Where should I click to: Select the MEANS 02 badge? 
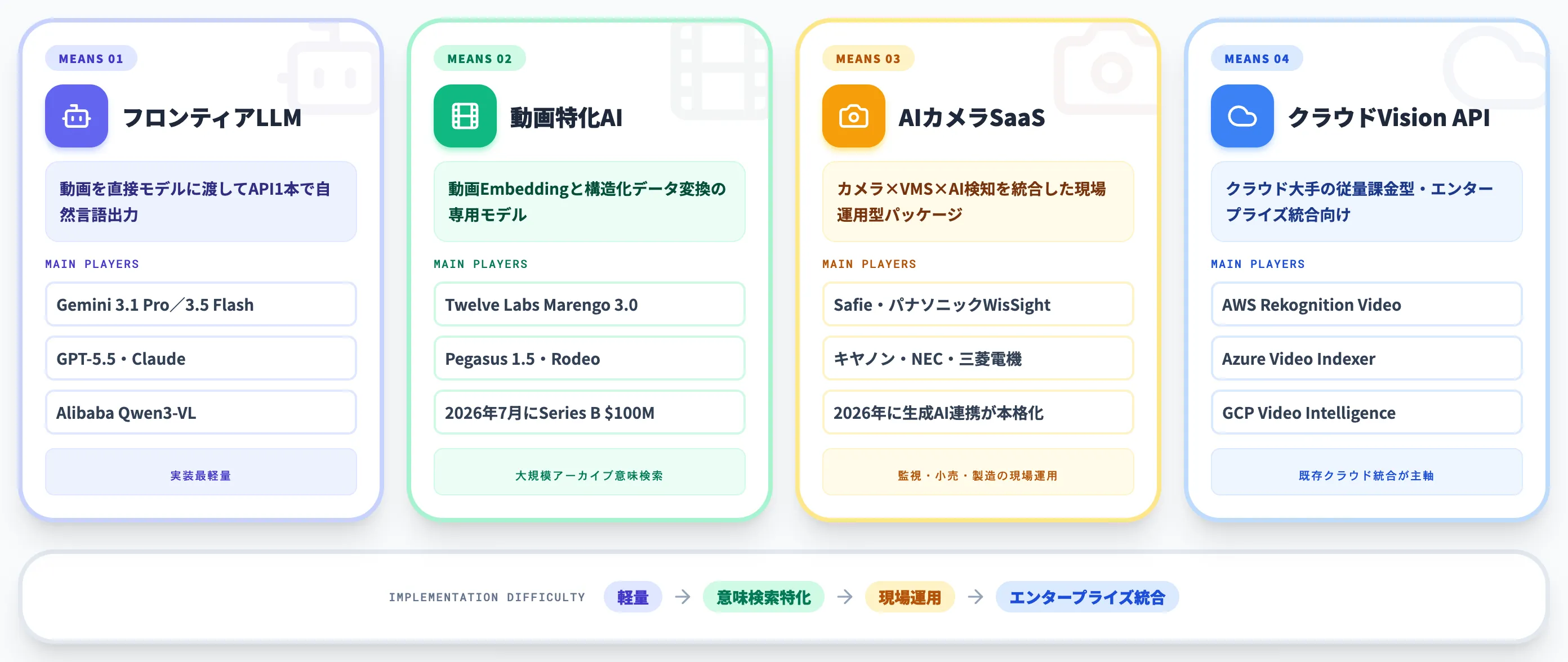(479, 59)
